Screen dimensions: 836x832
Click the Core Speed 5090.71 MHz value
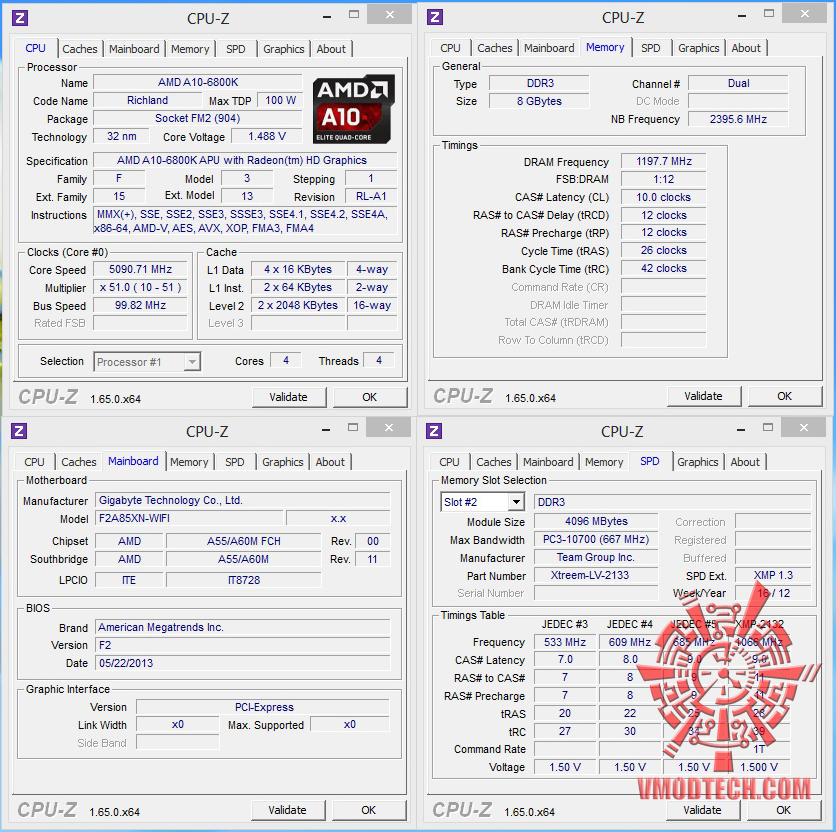[x=140, y=269]
